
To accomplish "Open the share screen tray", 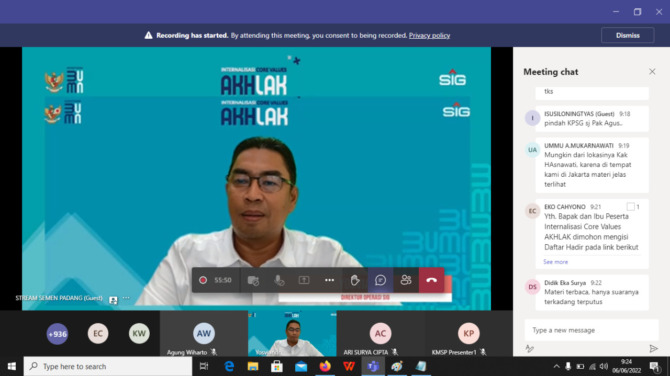I will 304,280.
